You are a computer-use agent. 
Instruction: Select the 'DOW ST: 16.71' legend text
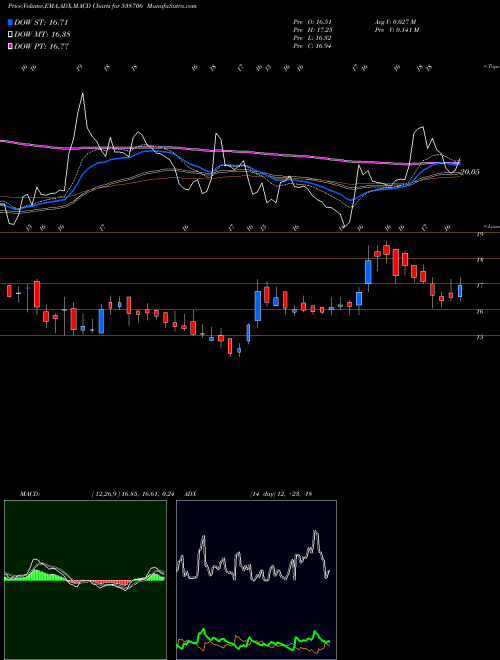click(x=41, y=22)
